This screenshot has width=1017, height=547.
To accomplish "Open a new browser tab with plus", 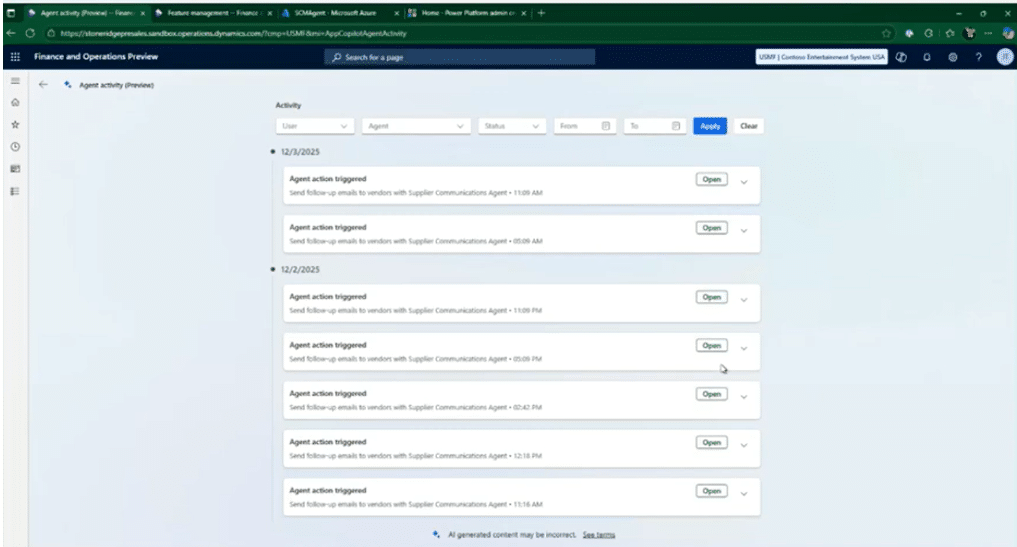I will pos(542,12).
